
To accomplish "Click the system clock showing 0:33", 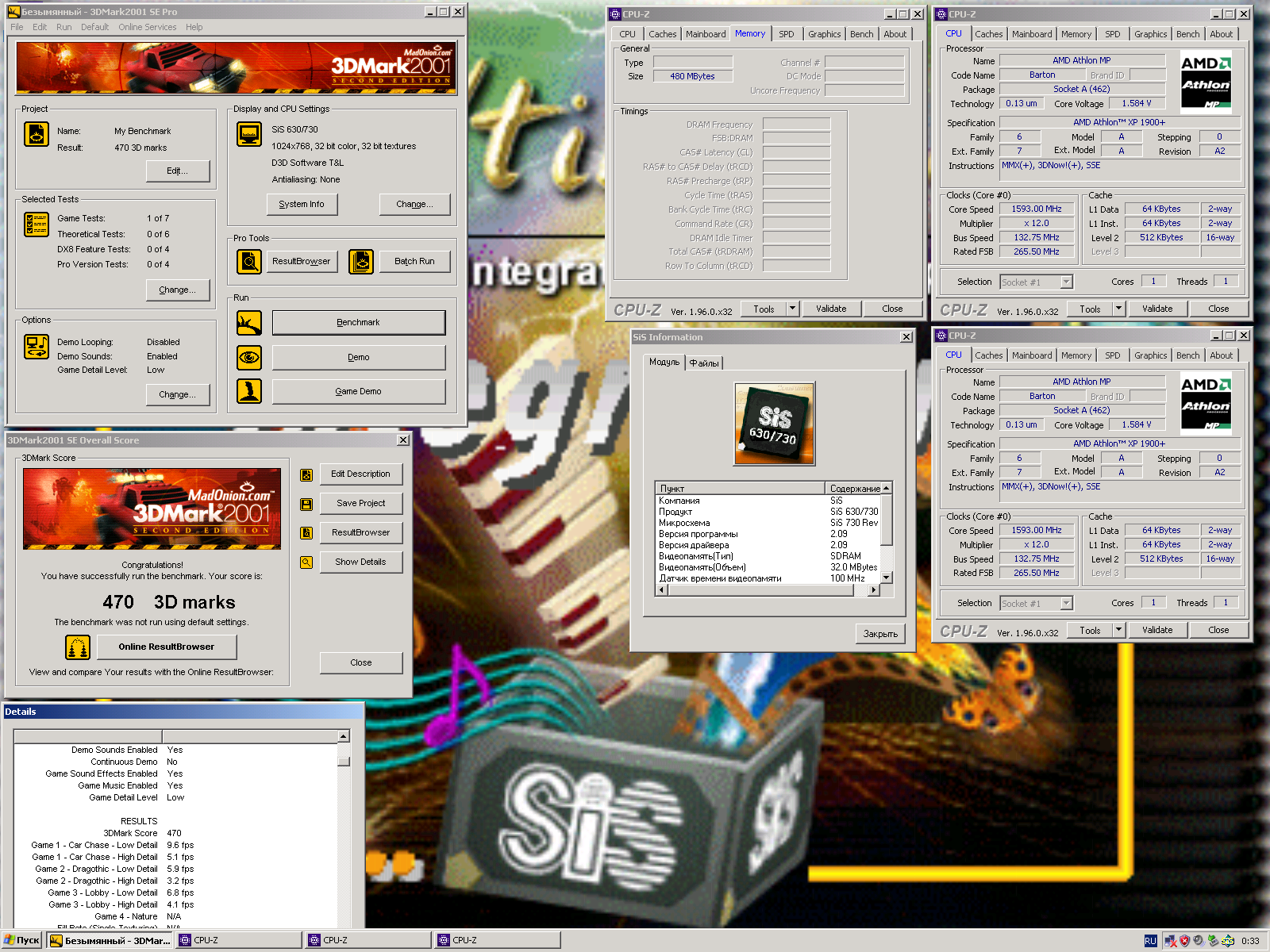I will (x=1250, y=941).
